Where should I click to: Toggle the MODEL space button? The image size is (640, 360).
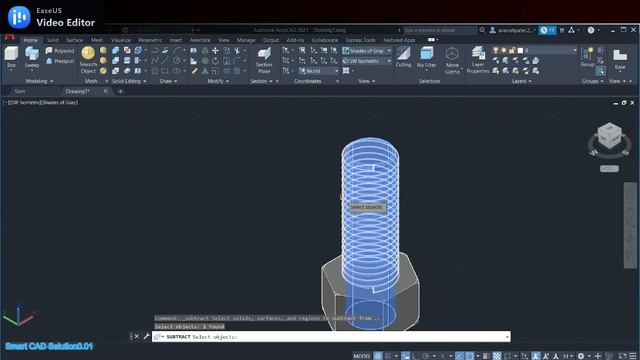[x=362, y=356]
